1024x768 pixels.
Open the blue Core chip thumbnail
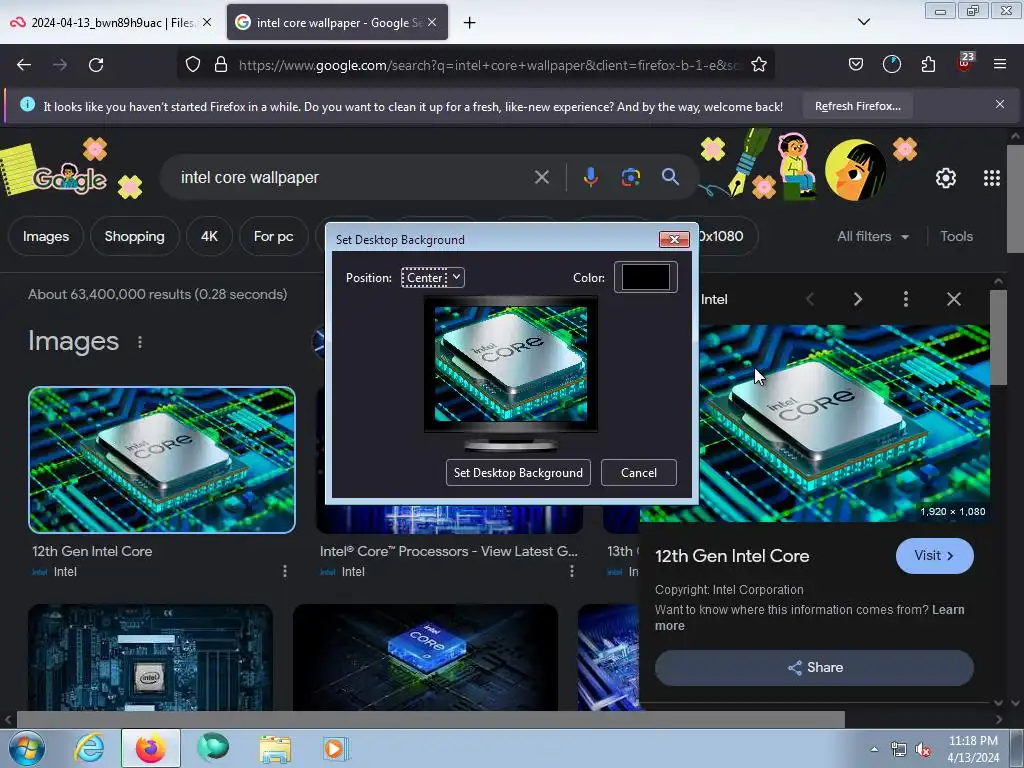(x=426, y=657)
